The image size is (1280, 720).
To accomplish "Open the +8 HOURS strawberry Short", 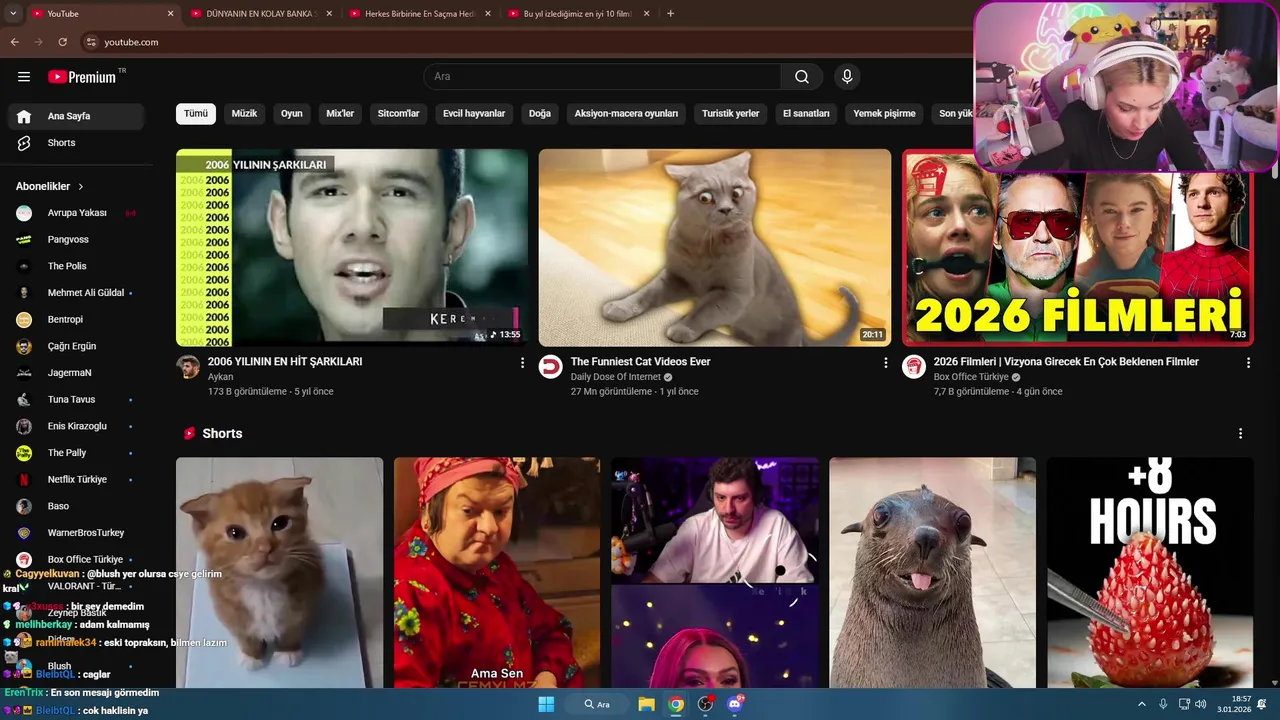I will point(1150,573).
